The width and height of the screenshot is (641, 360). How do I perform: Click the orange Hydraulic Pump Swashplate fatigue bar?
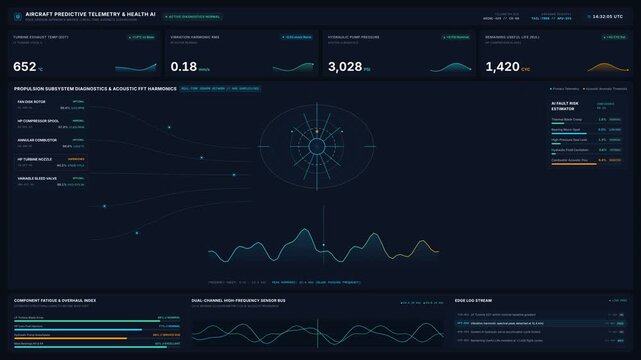click(x=70, y=338)
